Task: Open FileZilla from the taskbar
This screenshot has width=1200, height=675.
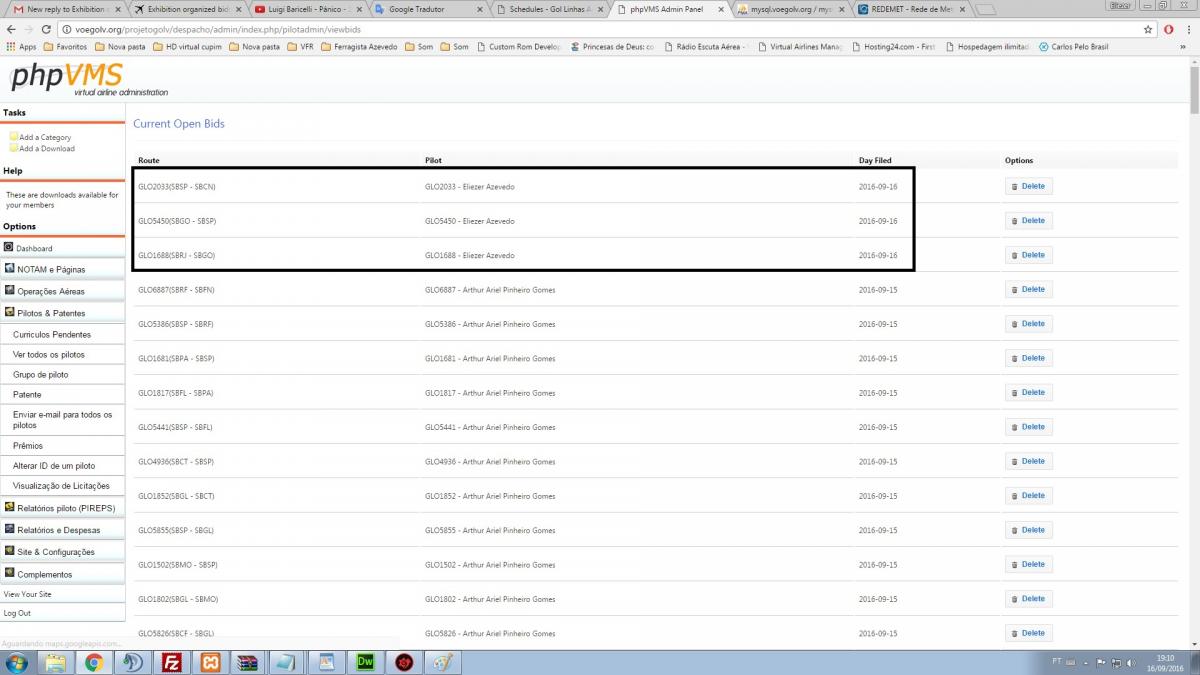Action: (x=171, y=662)
